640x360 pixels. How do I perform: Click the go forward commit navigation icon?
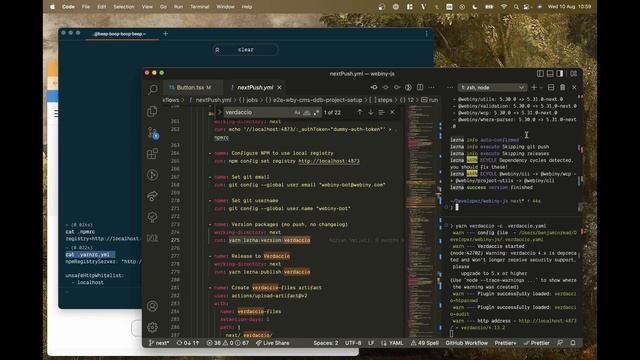[x=397, y=87]
